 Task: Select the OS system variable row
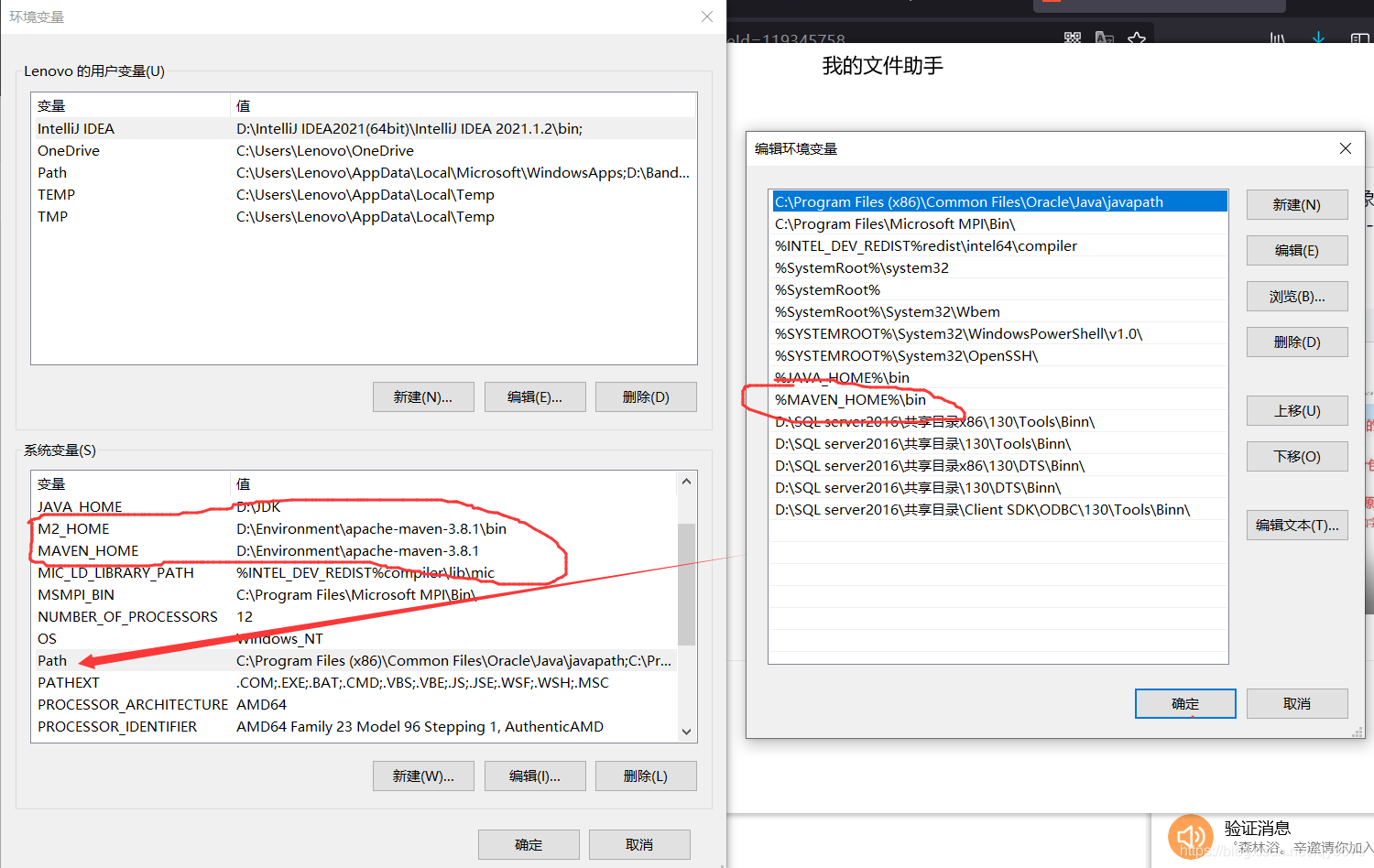[x=354, y=638]
